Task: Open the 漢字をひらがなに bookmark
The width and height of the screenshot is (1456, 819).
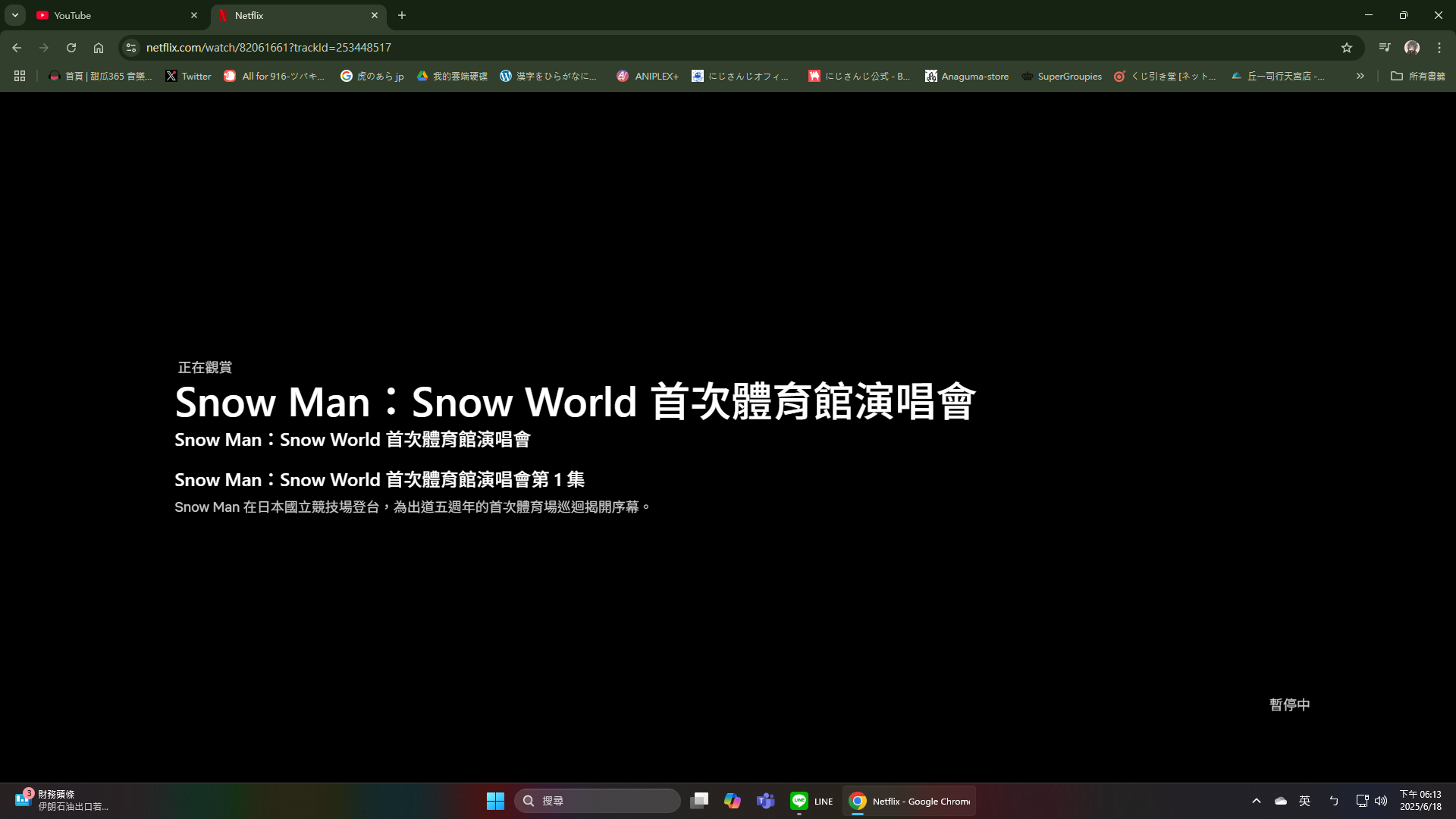Action: 549,76
